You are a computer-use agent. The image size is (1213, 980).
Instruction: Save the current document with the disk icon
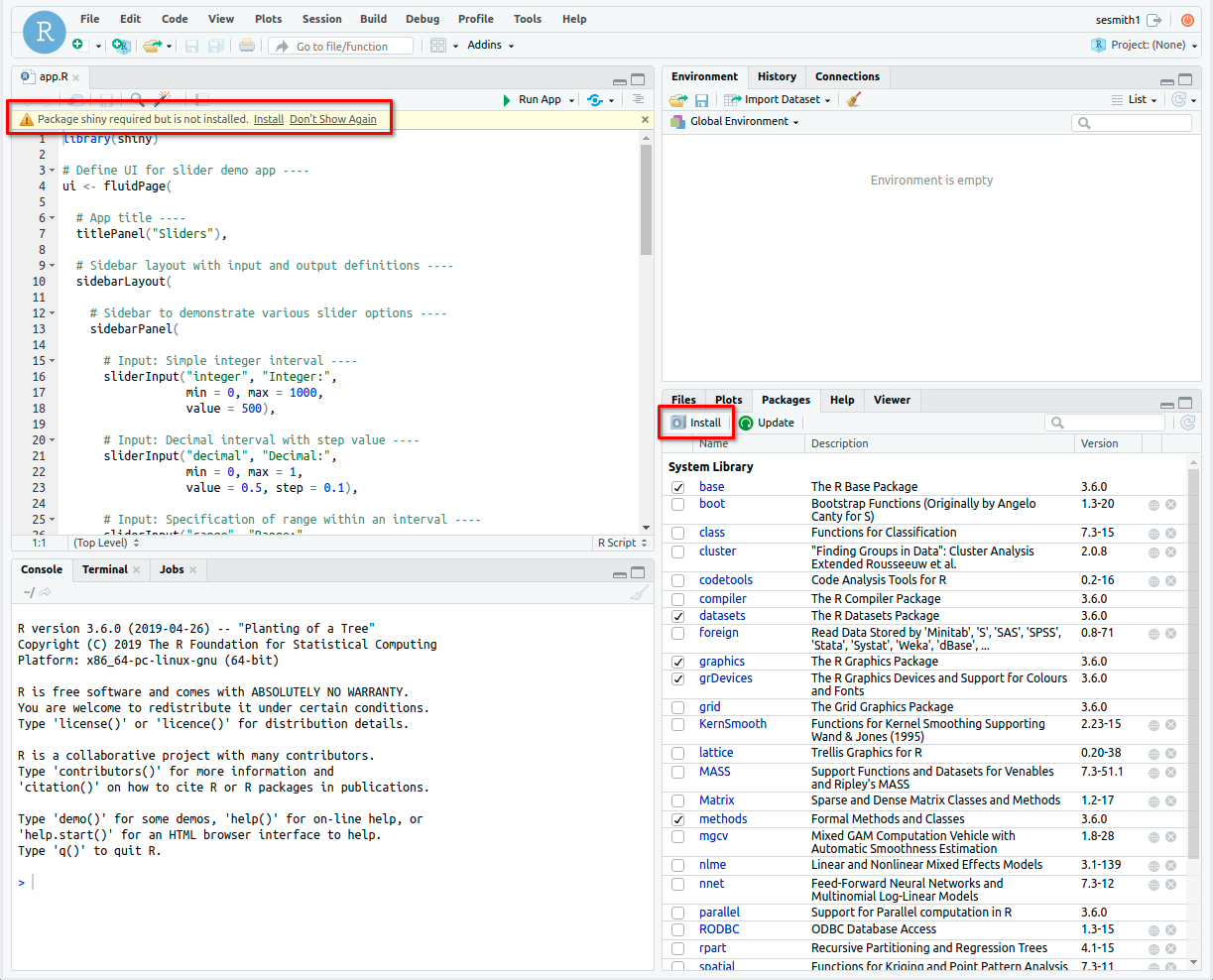click(x=191, y=45)
